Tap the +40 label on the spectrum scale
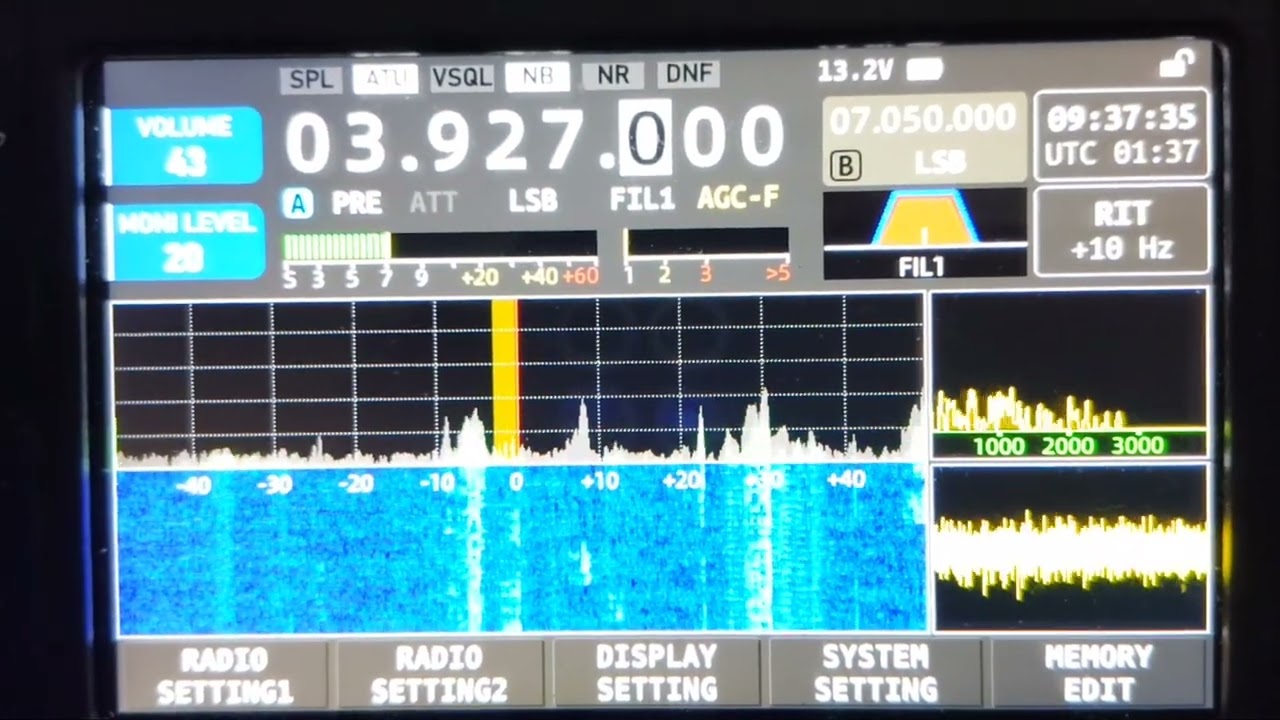This screenshot has width=1280, height=720. pos(845,479)
